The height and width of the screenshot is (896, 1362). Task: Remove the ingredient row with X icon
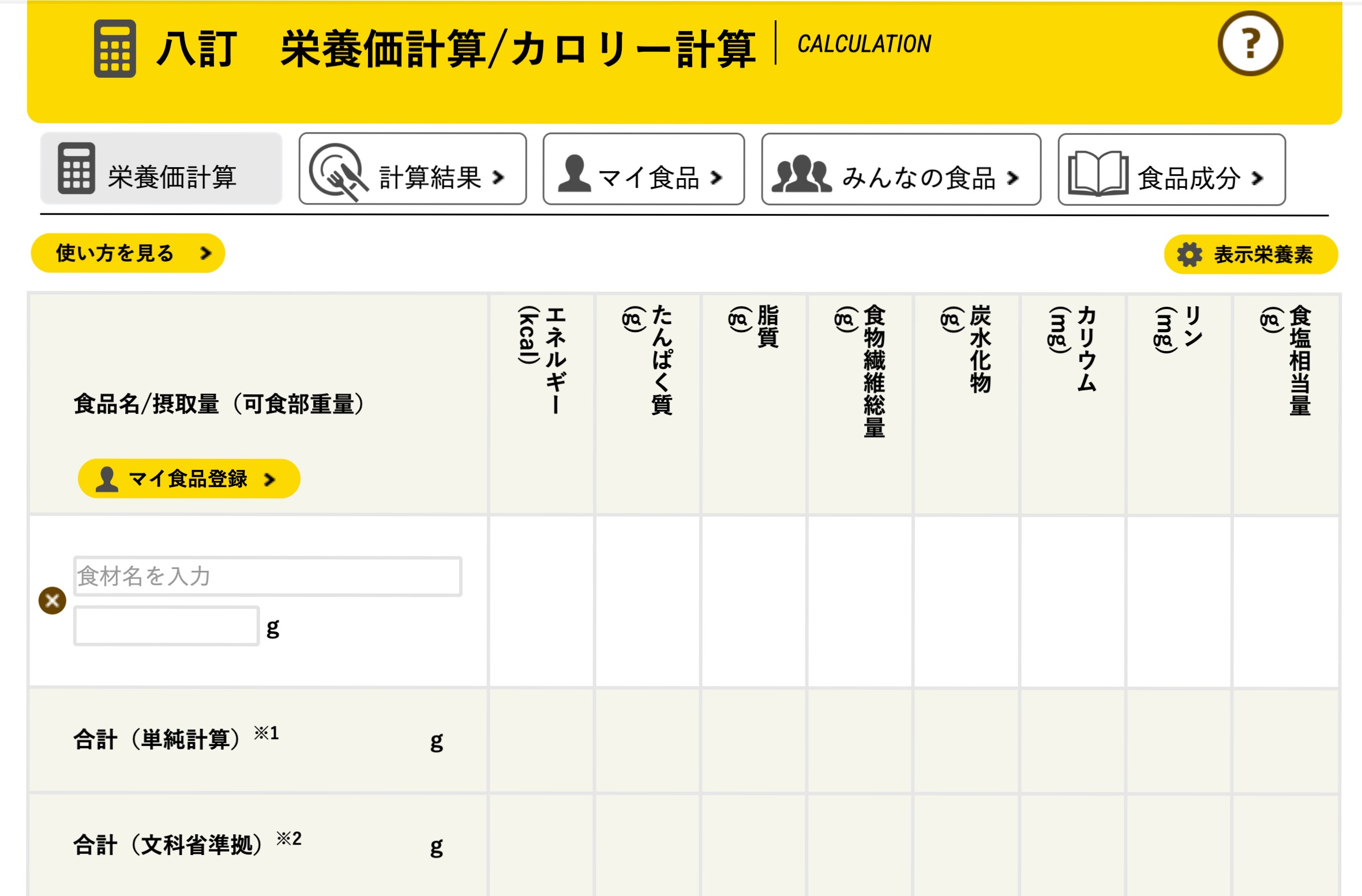52,601
